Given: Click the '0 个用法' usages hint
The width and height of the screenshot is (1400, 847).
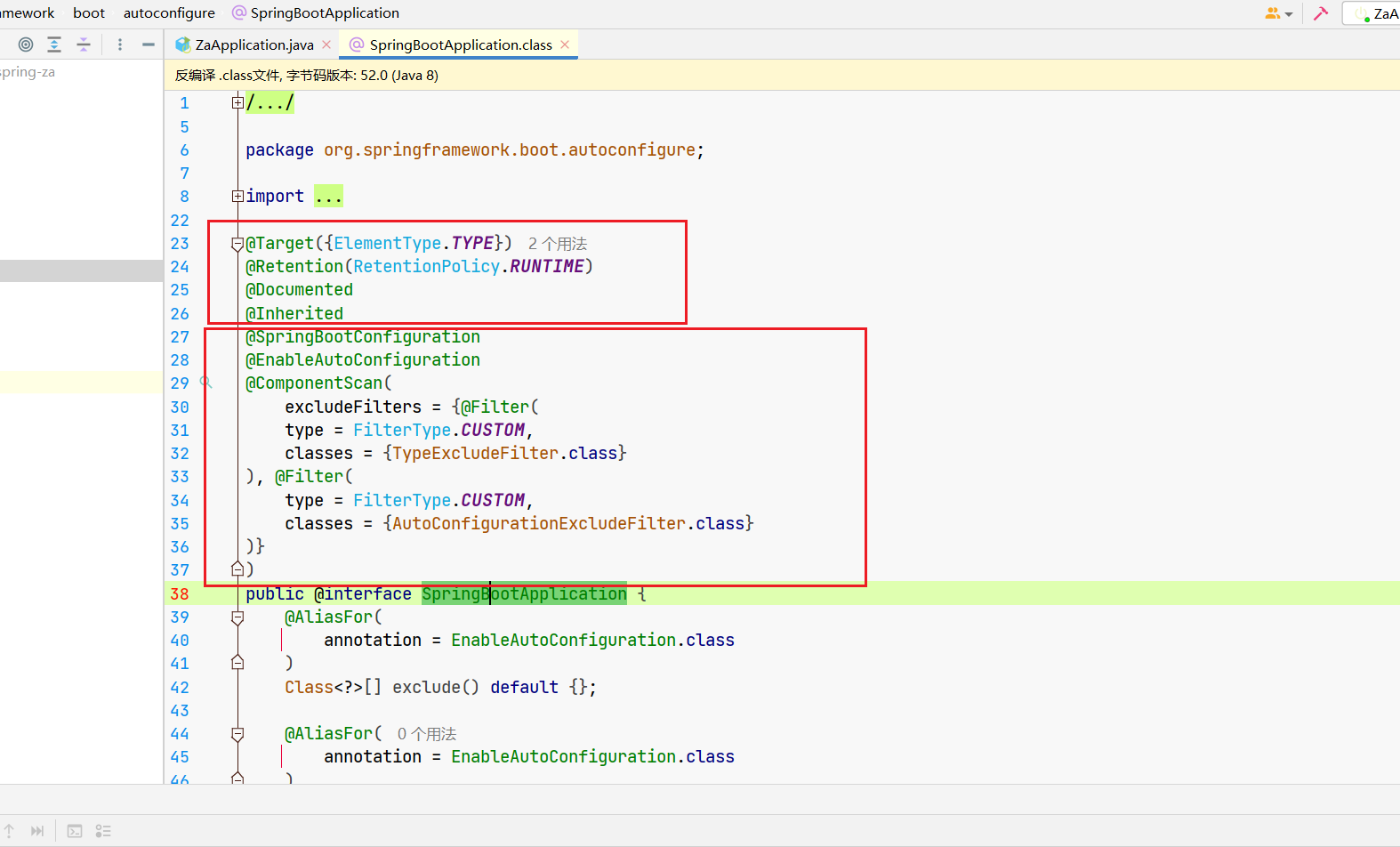Looking at the screenshot, I should (x=427, y=734).
